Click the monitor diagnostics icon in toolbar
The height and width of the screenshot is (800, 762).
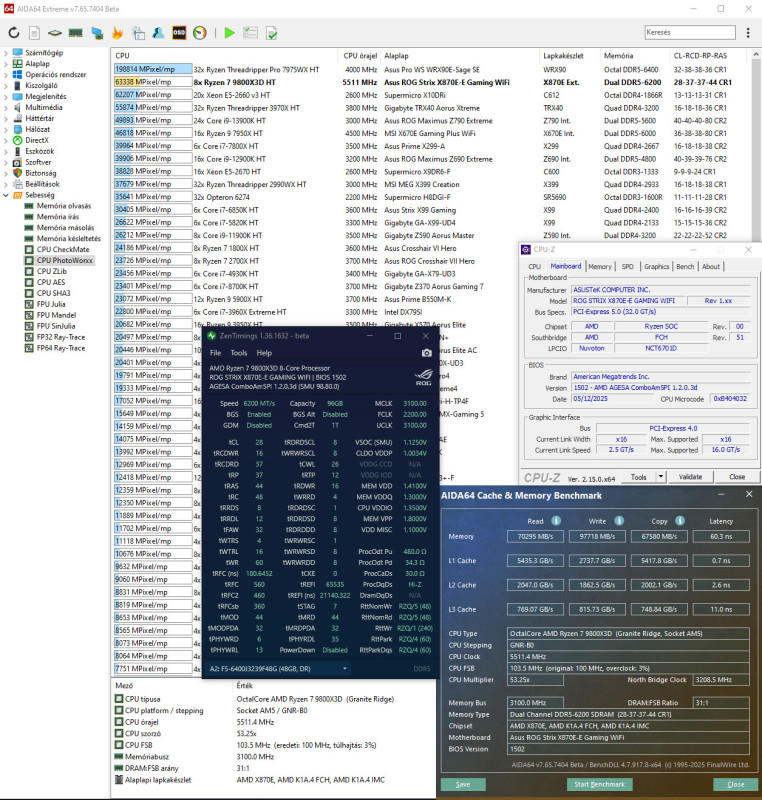[97, 33]
